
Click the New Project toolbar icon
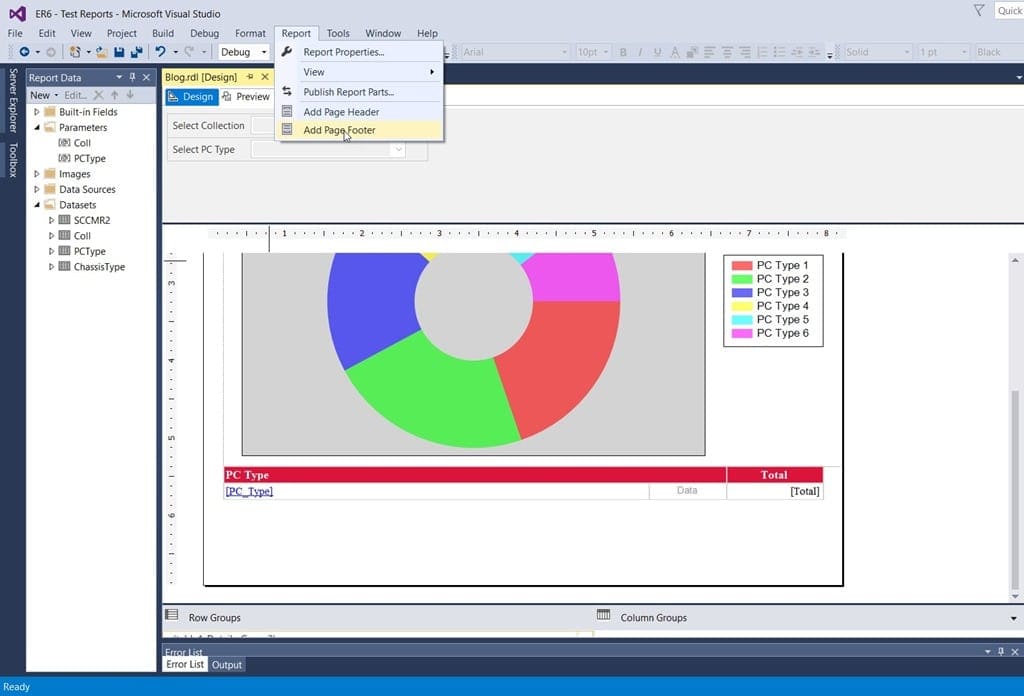(x=75, y=52)
